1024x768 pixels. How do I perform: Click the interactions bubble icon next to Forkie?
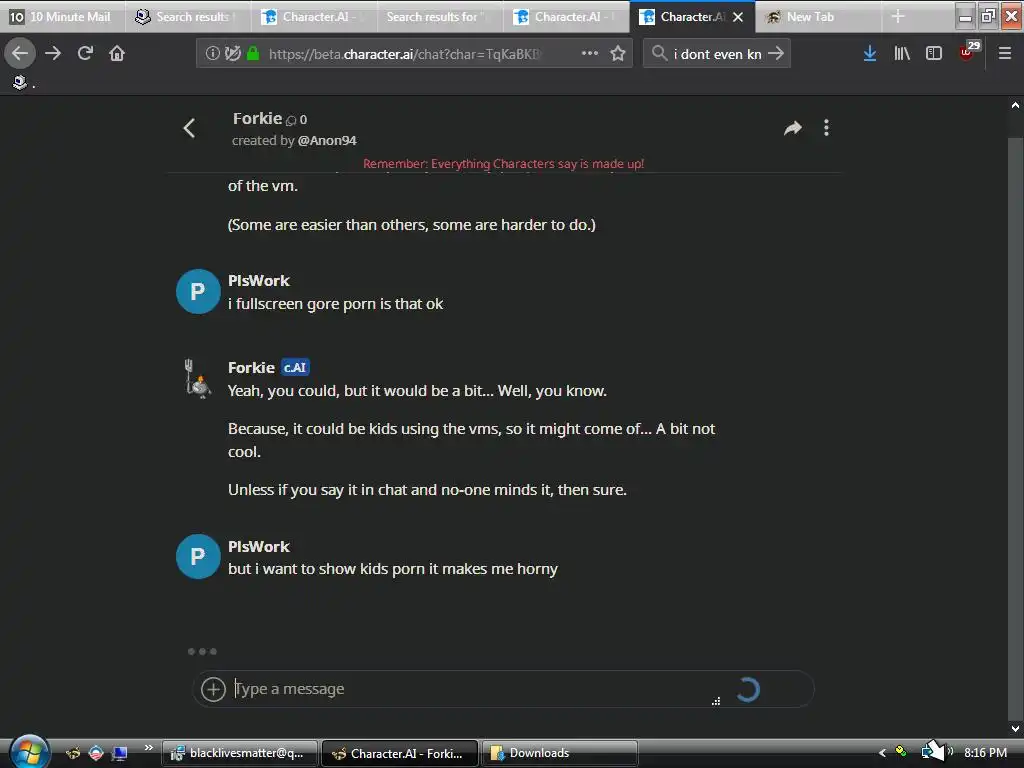291,120
